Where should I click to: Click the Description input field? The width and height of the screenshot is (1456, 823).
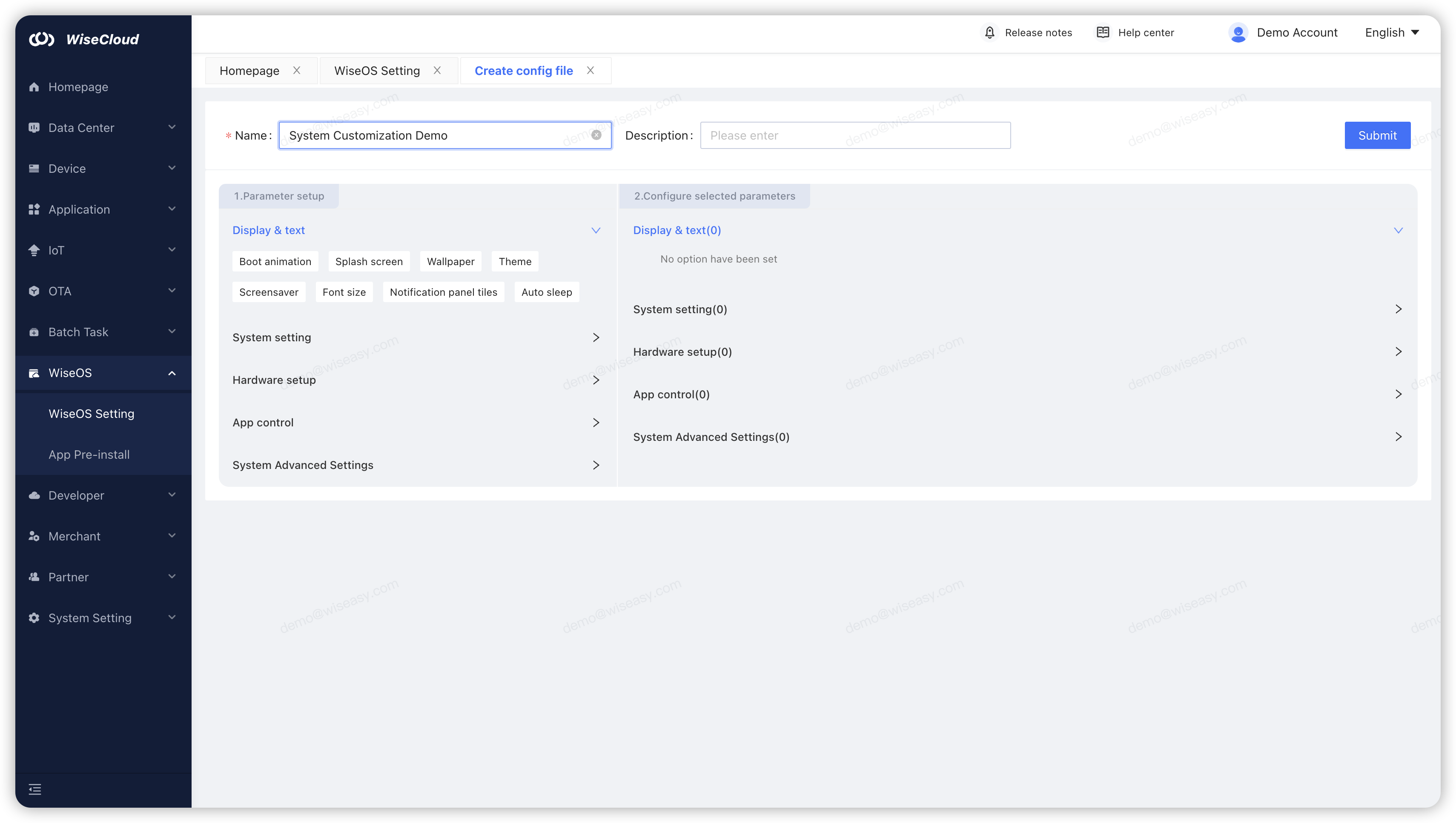pyautogui.click(x=855, y=136)
